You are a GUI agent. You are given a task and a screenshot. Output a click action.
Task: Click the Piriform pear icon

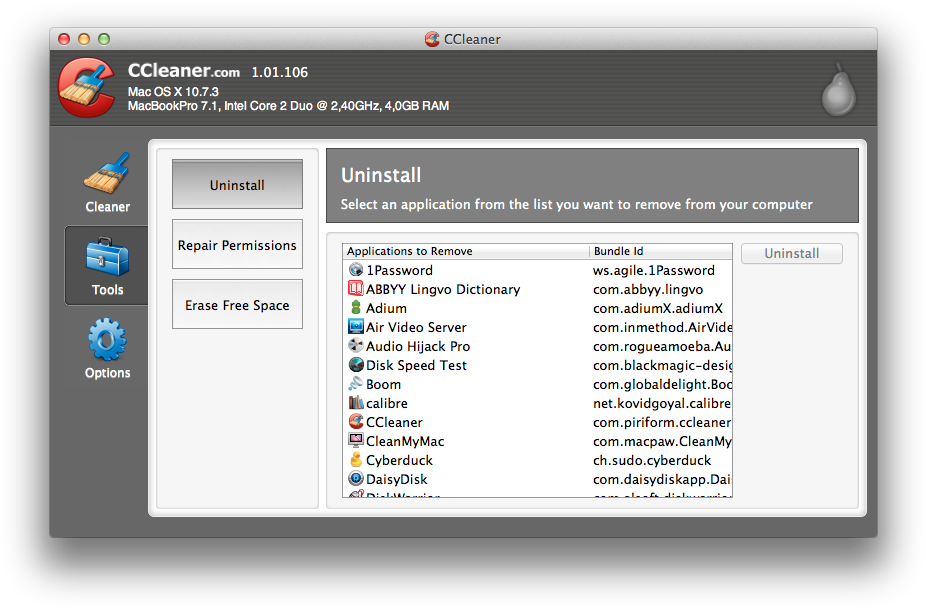click(839, 90)
